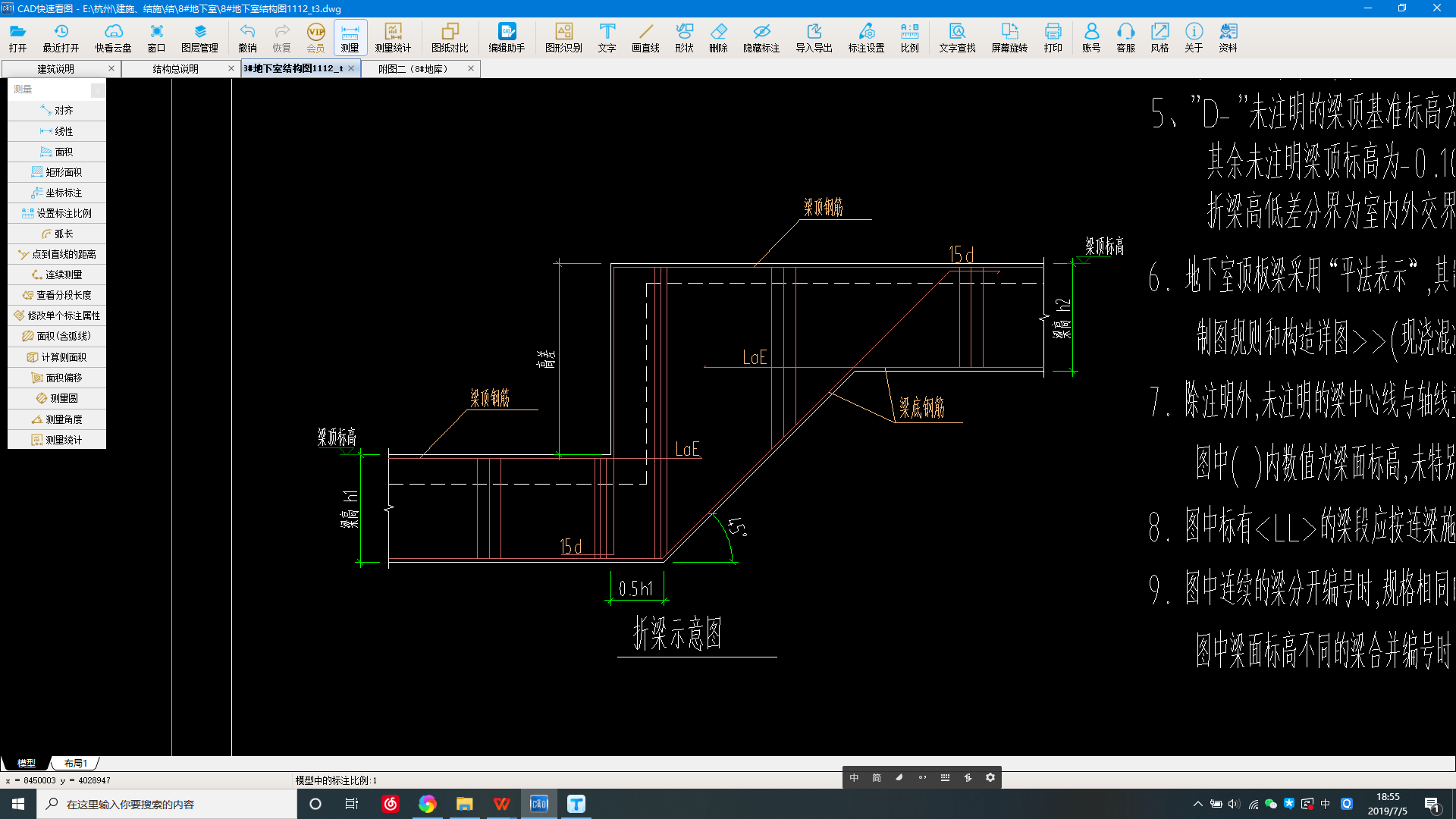Click the 恢复 redo icon

coord(281,38)
